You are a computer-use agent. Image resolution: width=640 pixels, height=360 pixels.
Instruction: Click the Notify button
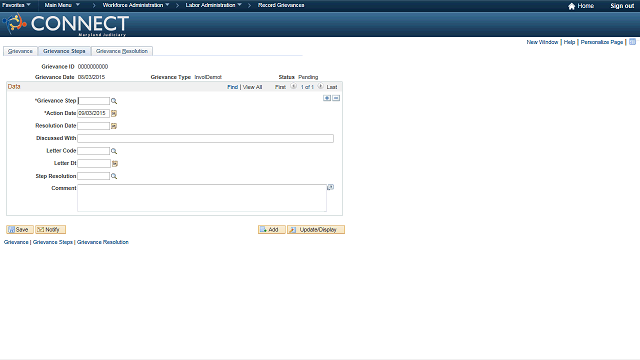50,229
